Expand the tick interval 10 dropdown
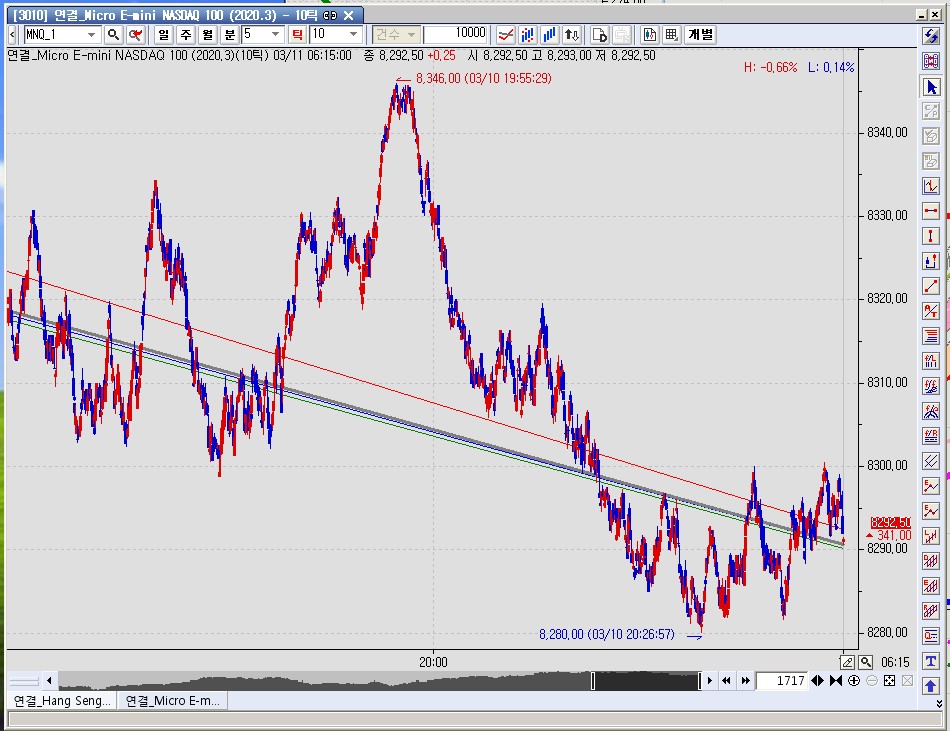 coord(353,34)
